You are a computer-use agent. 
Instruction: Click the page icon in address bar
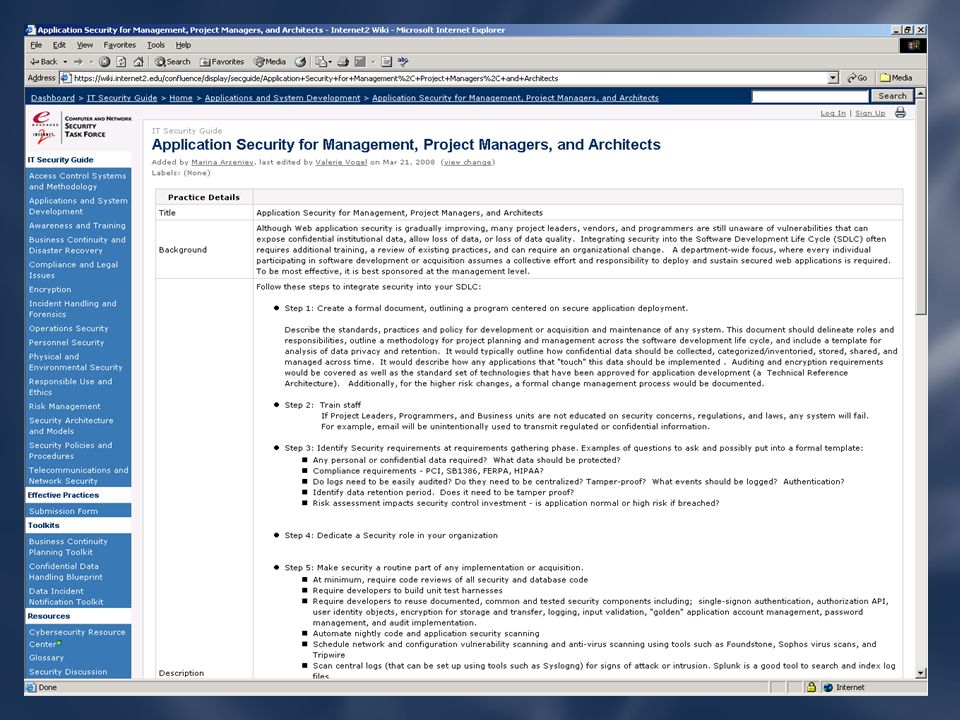66,78
